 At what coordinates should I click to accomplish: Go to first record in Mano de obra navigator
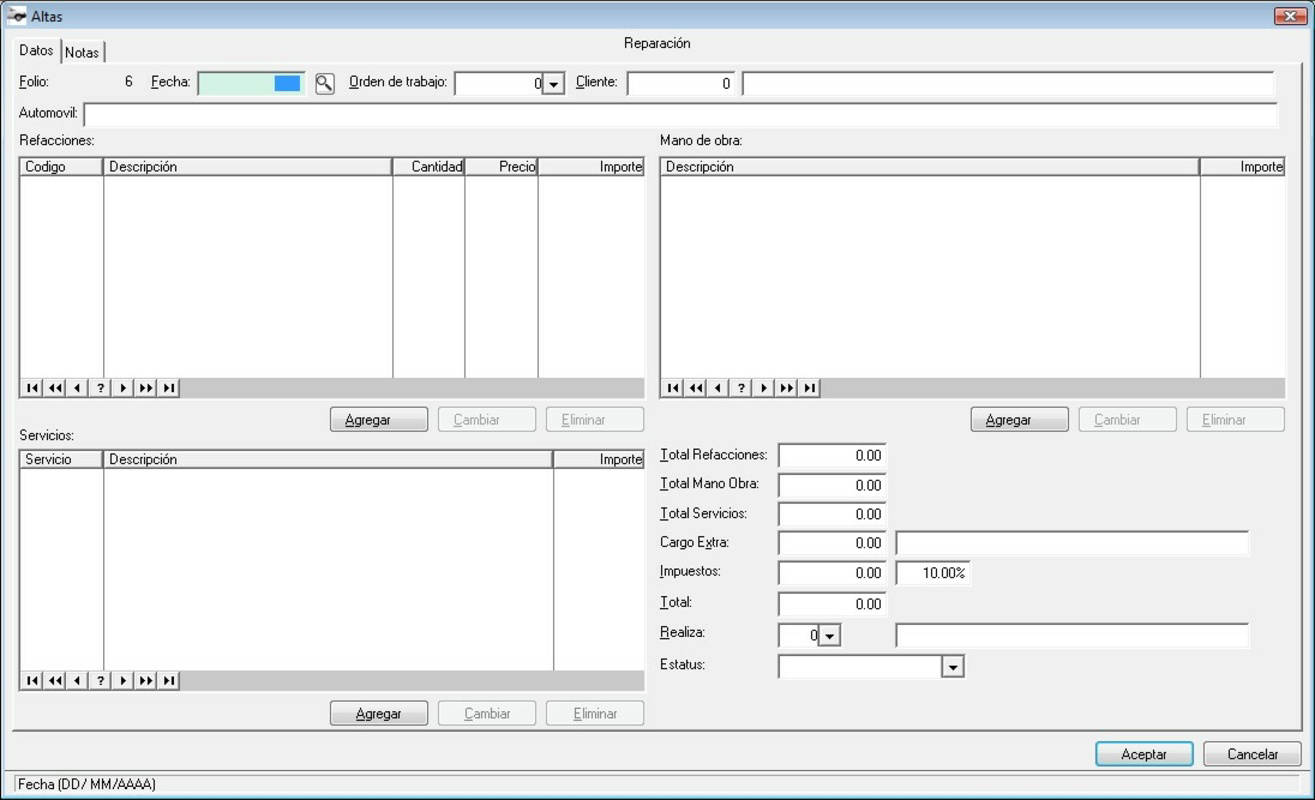(673, 388)
